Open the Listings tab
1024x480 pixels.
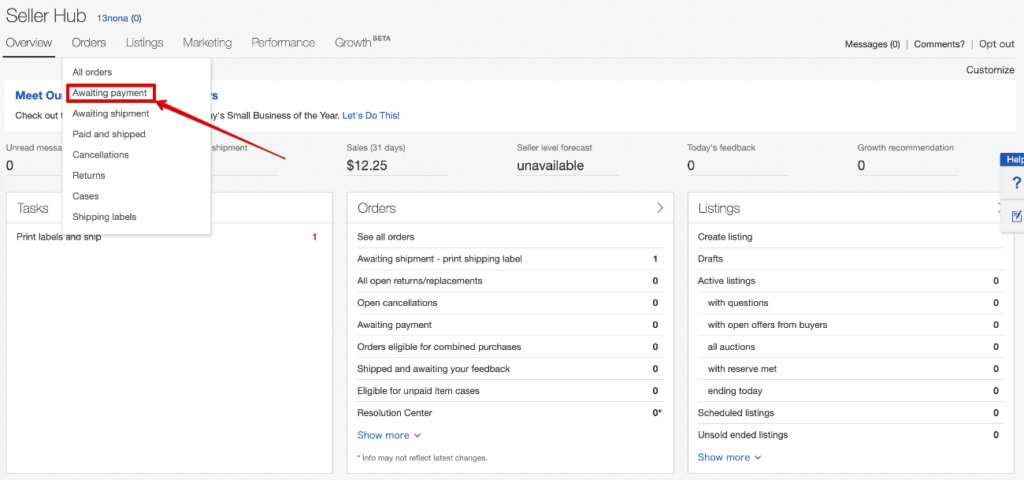[144, 42]
